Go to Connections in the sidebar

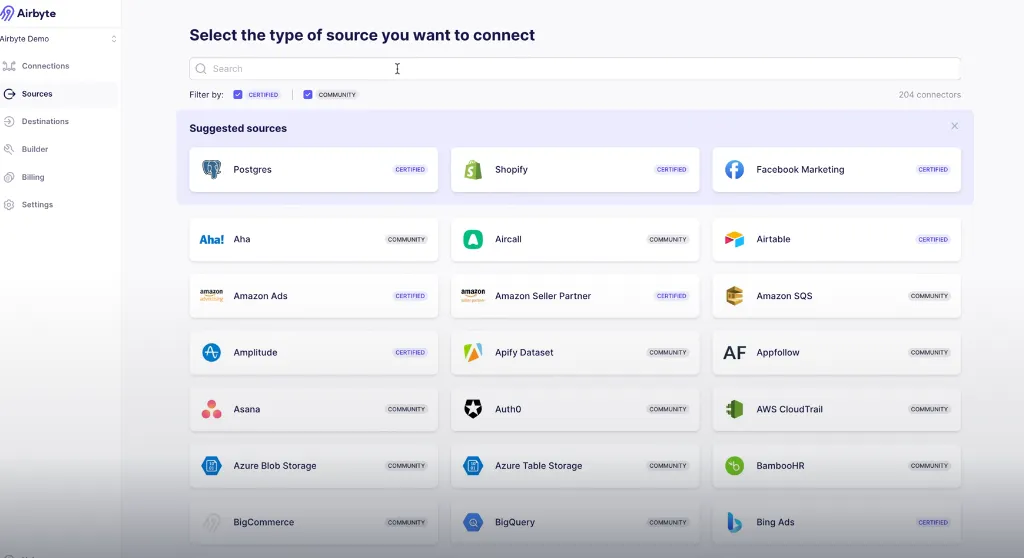[45, 66]
